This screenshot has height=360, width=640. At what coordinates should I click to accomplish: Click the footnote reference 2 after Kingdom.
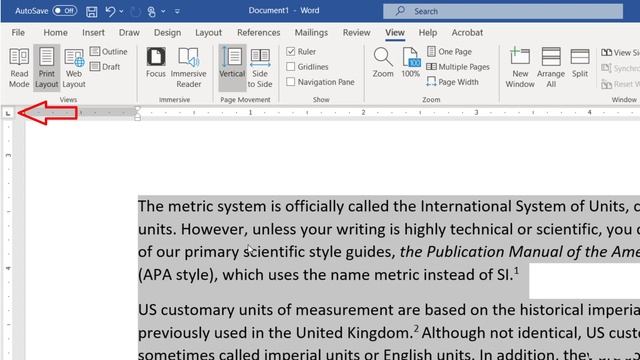[416, 328]
